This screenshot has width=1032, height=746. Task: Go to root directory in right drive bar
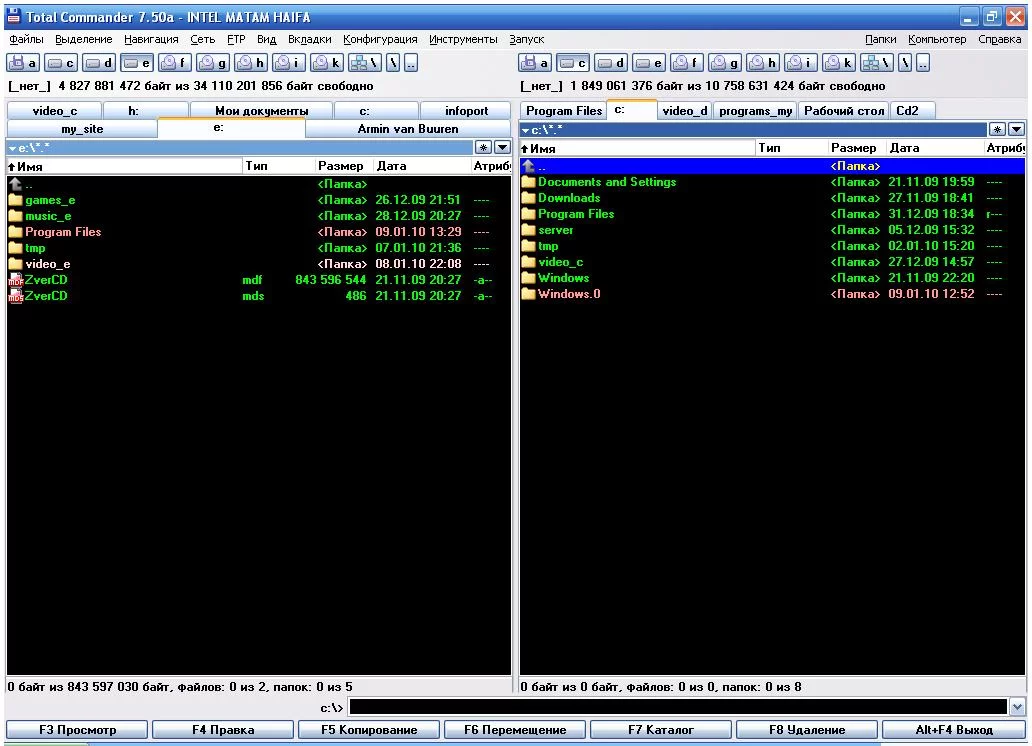906,63
